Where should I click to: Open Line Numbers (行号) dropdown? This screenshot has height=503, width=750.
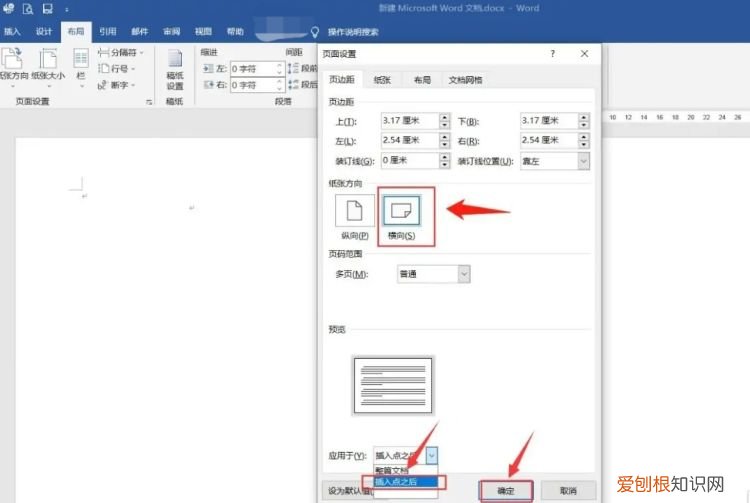point(117,68)
